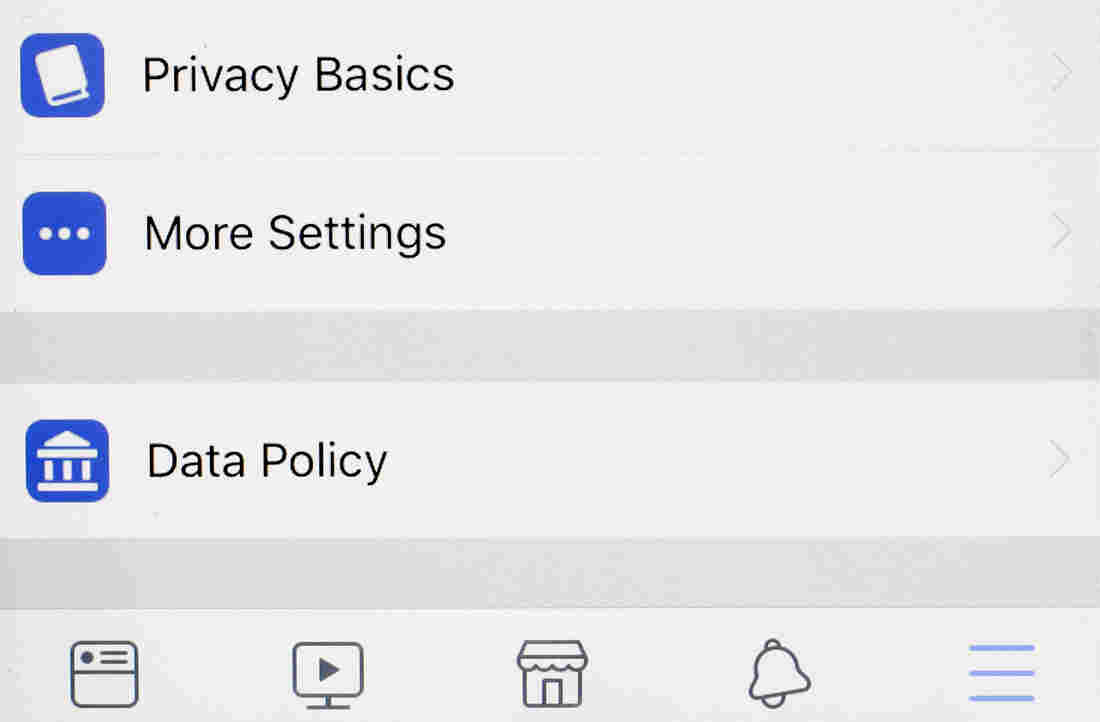
Task: Select the hamburger menu tab
Action: click(1002, 673)
